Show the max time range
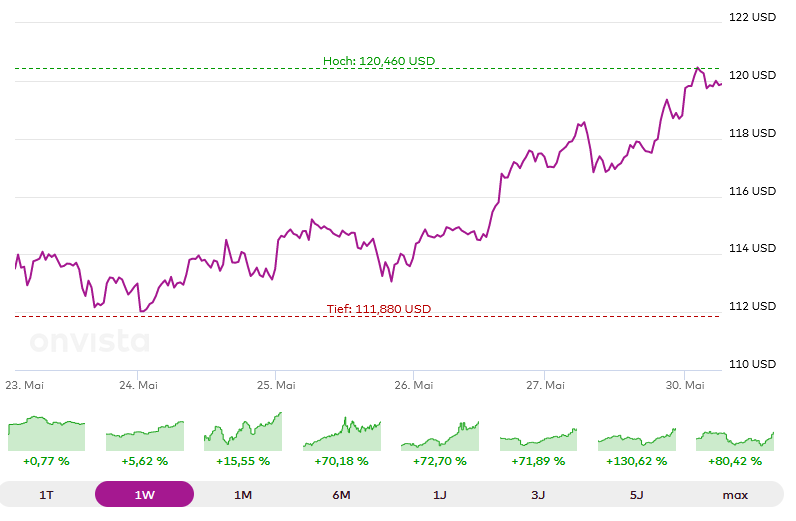 pyautogui.click(x=735, y=494)
